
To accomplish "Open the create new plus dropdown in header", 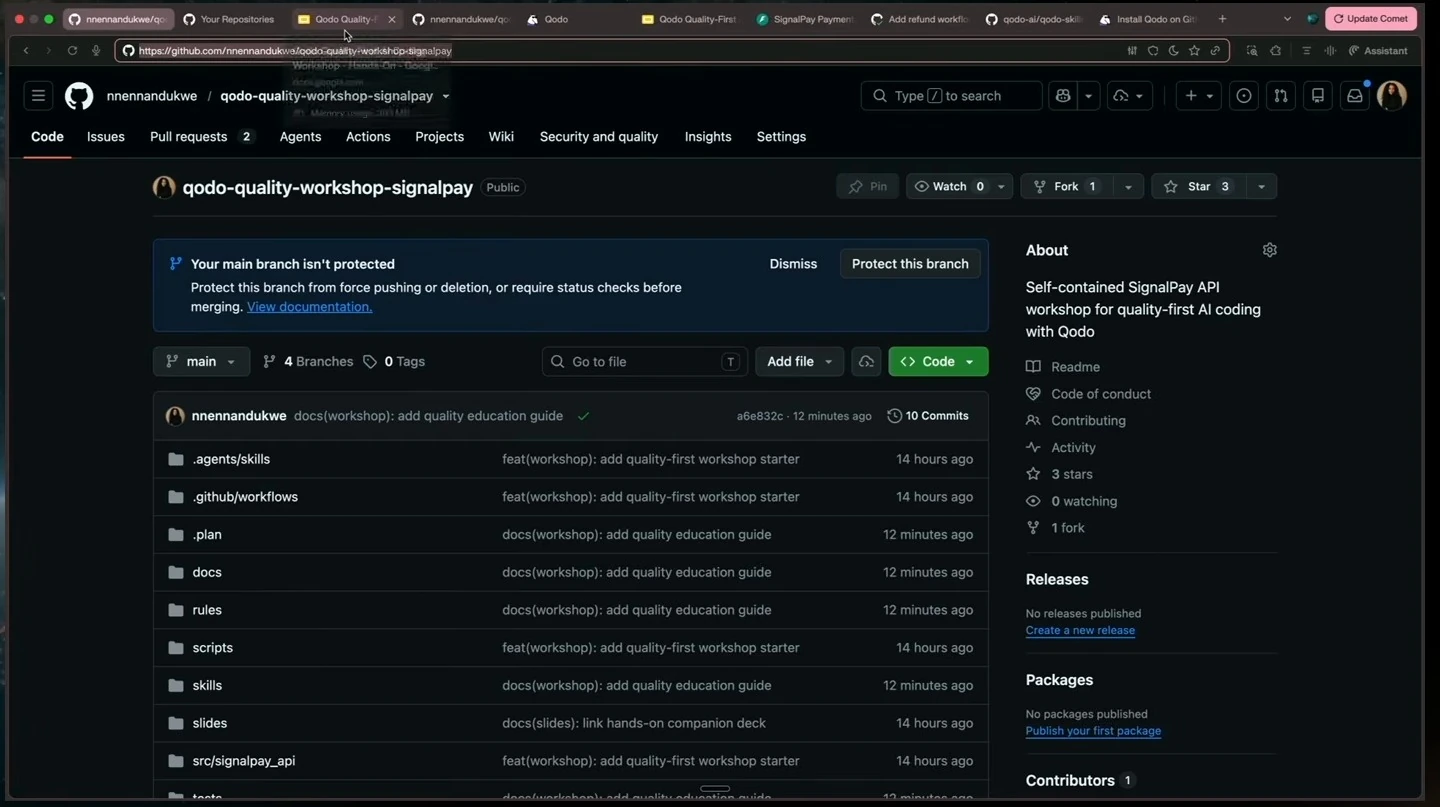I will pos(1198,96).
